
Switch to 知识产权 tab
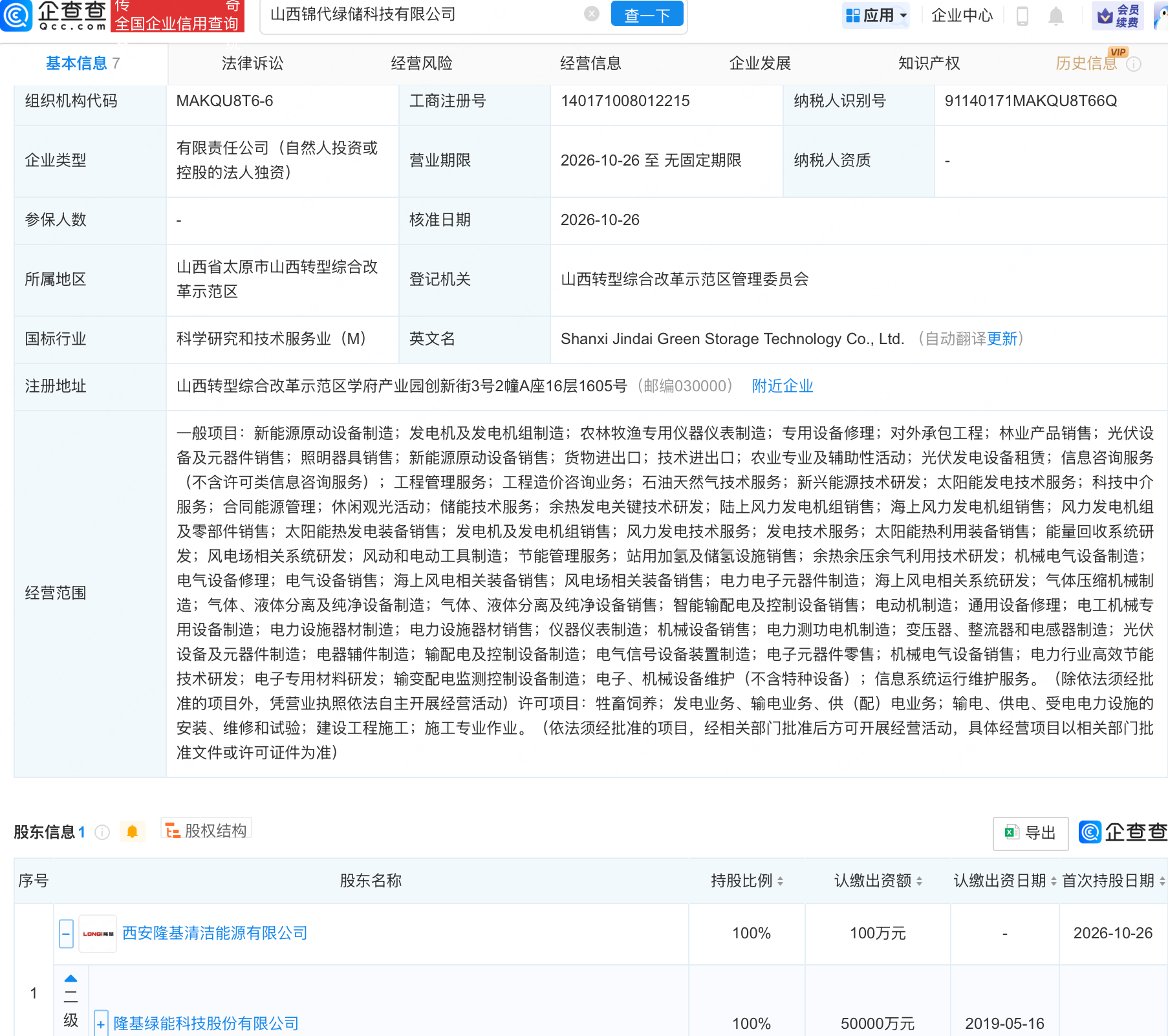click(929, 63)
